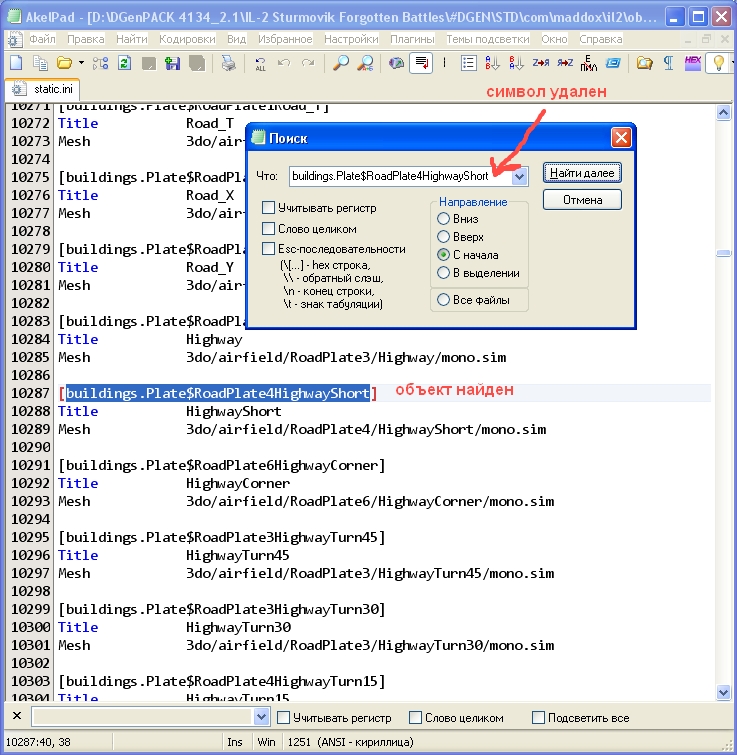
Task: Click the globe/codepage toolbar icon
Action: click(396, 63)
